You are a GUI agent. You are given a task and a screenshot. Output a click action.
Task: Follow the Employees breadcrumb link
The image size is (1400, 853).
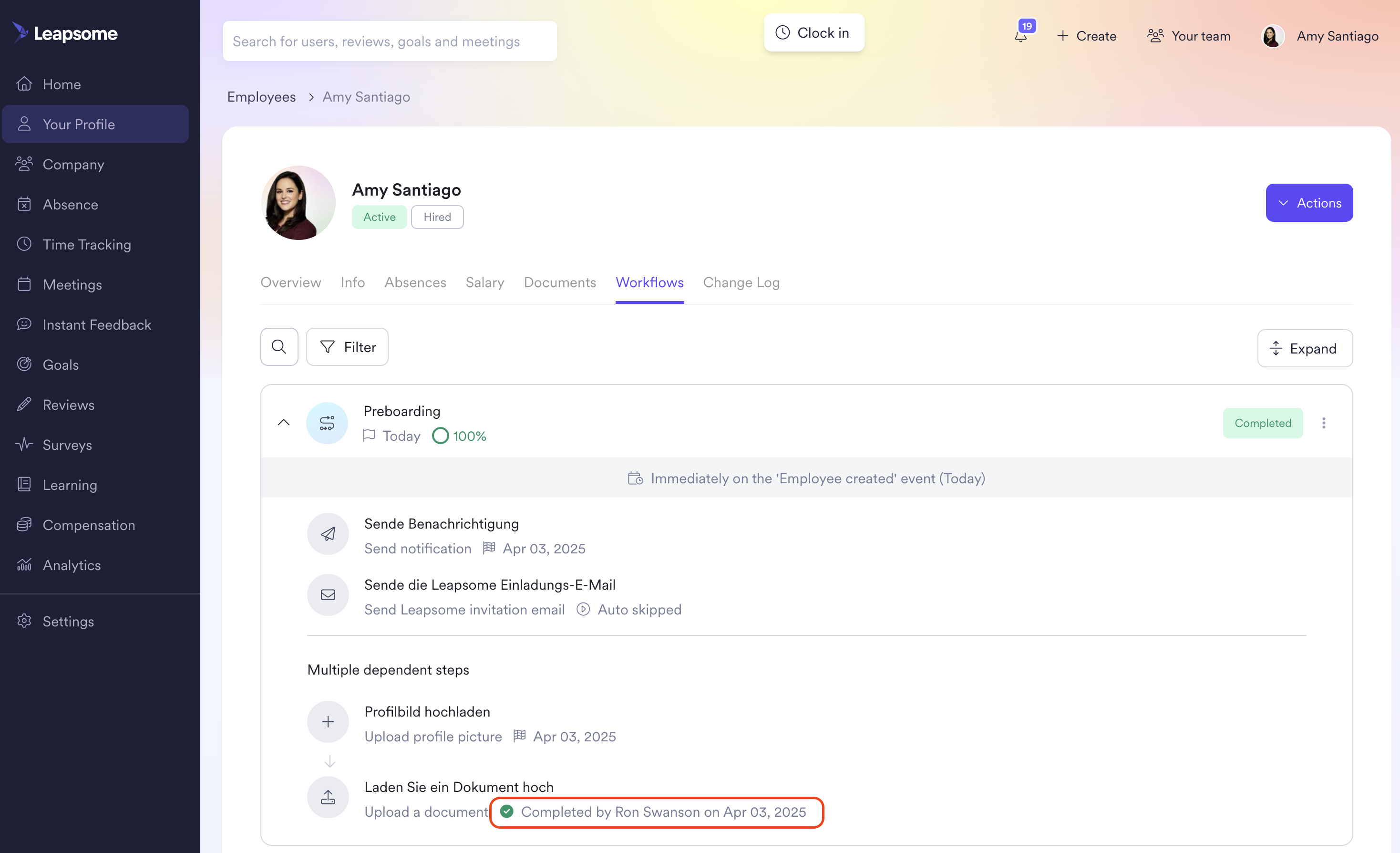click(x=261, y=97)
